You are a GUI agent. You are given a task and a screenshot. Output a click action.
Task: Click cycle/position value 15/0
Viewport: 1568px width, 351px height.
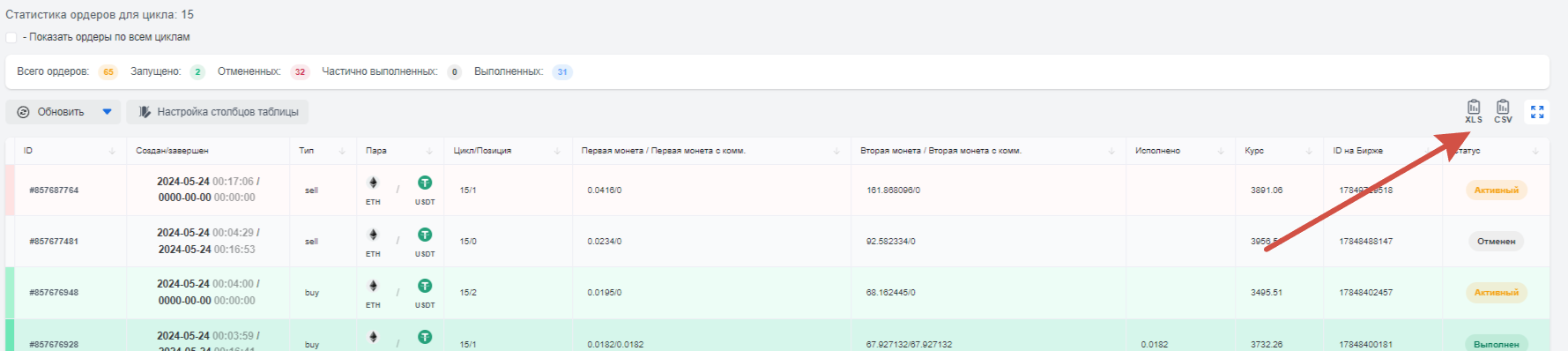click(x=468, y=242)
